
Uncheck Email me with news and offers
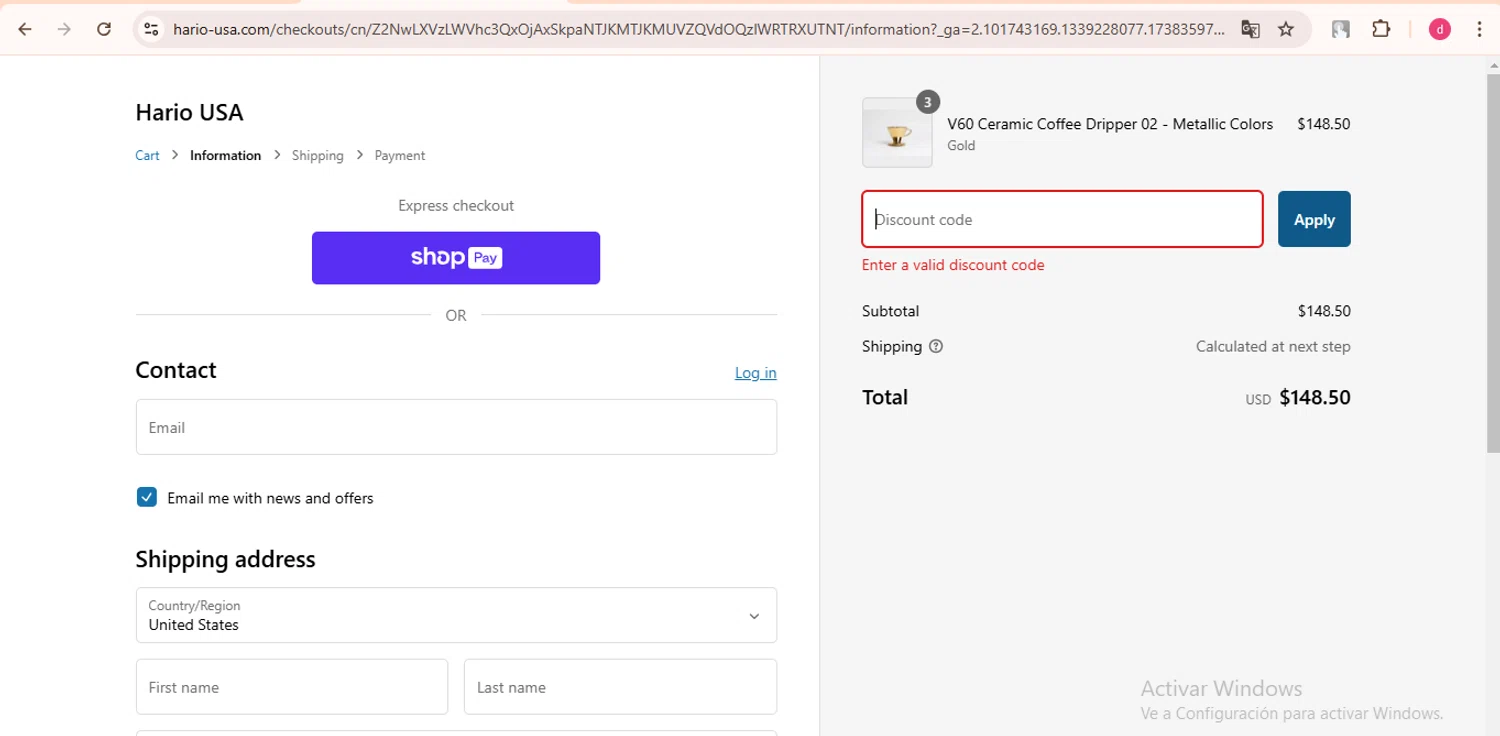tap(147, 497)
